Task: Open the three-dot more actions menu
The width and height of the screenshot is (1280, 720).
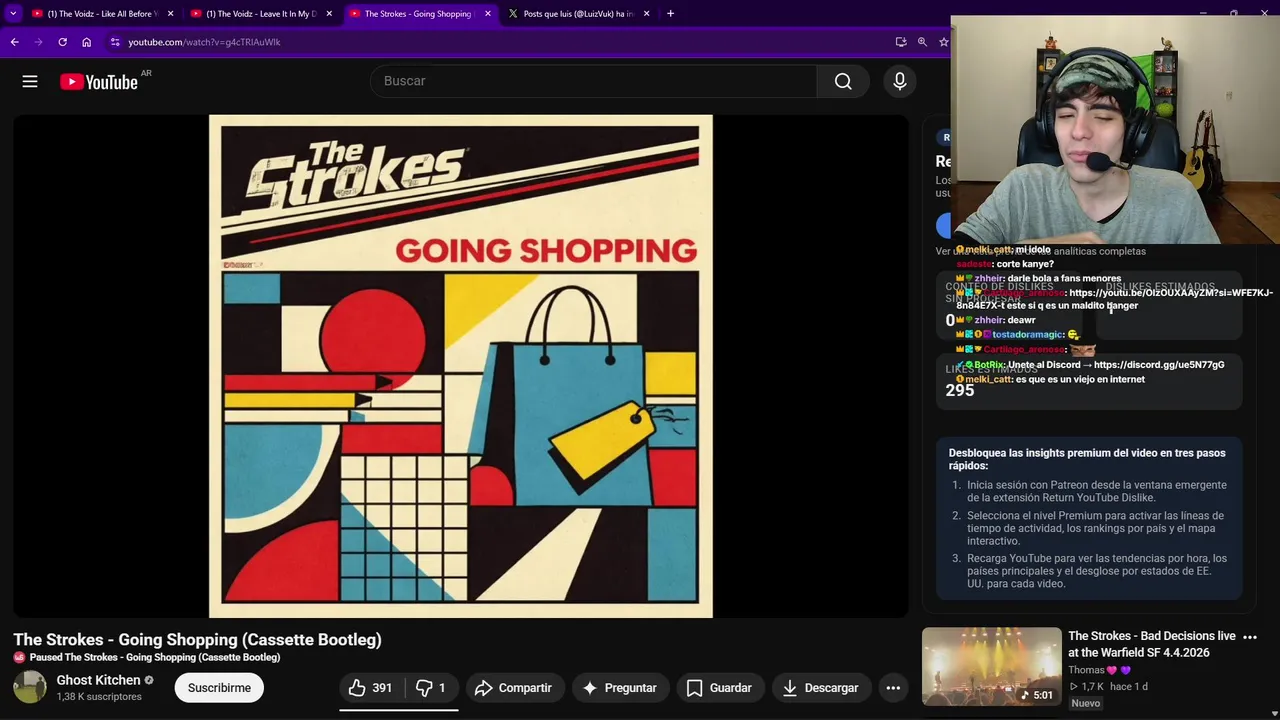Action: click(x=893, y=688)
